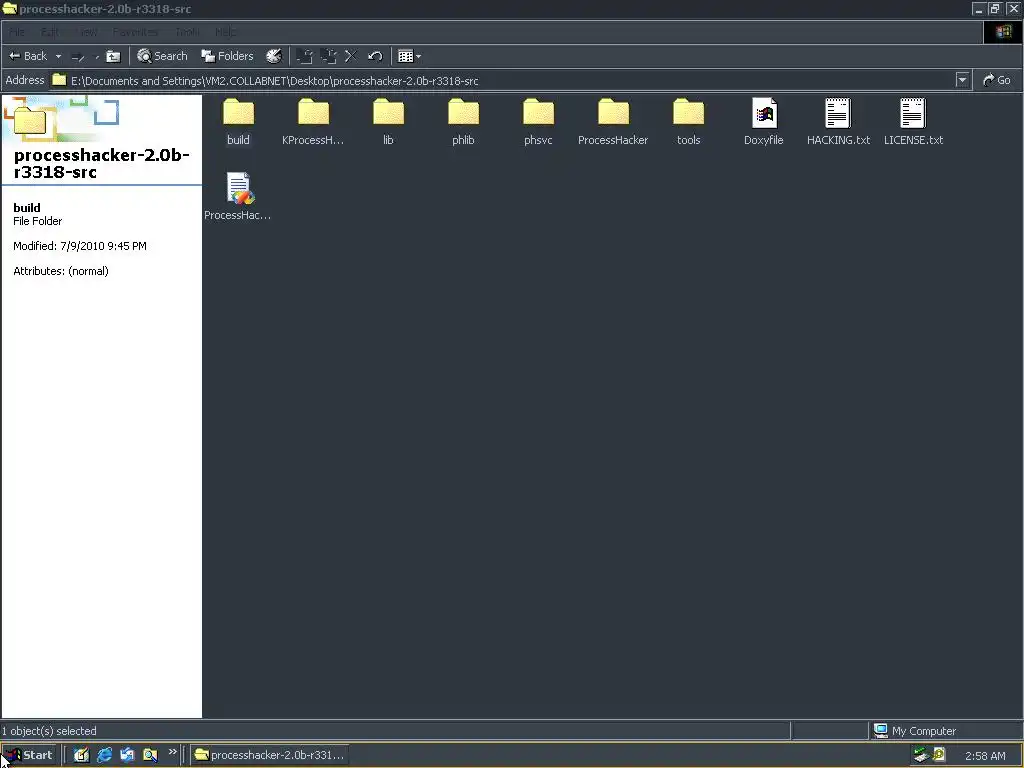Click the '1 object(s) selected' status text

[49, 731]
